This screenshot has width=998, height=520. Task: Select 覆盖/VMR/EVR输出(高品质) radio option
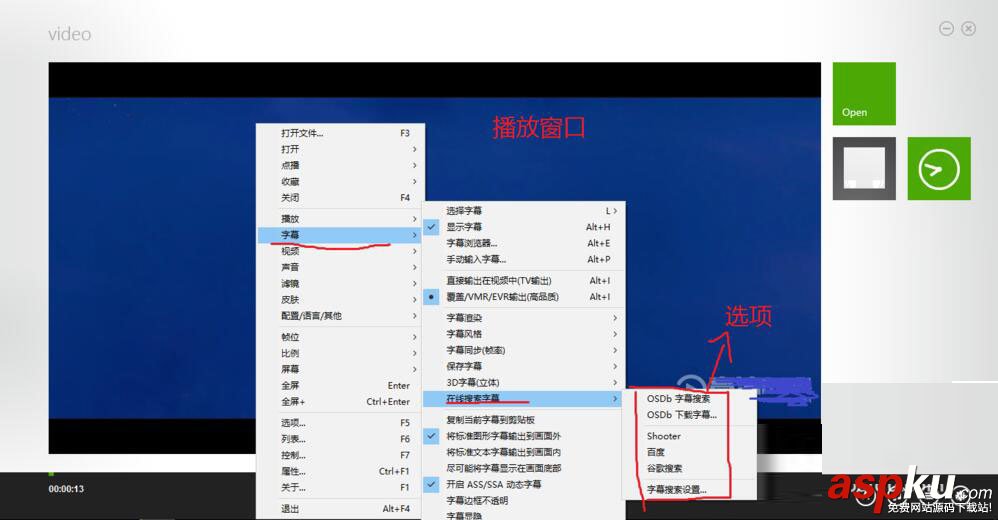coord(525,297)
